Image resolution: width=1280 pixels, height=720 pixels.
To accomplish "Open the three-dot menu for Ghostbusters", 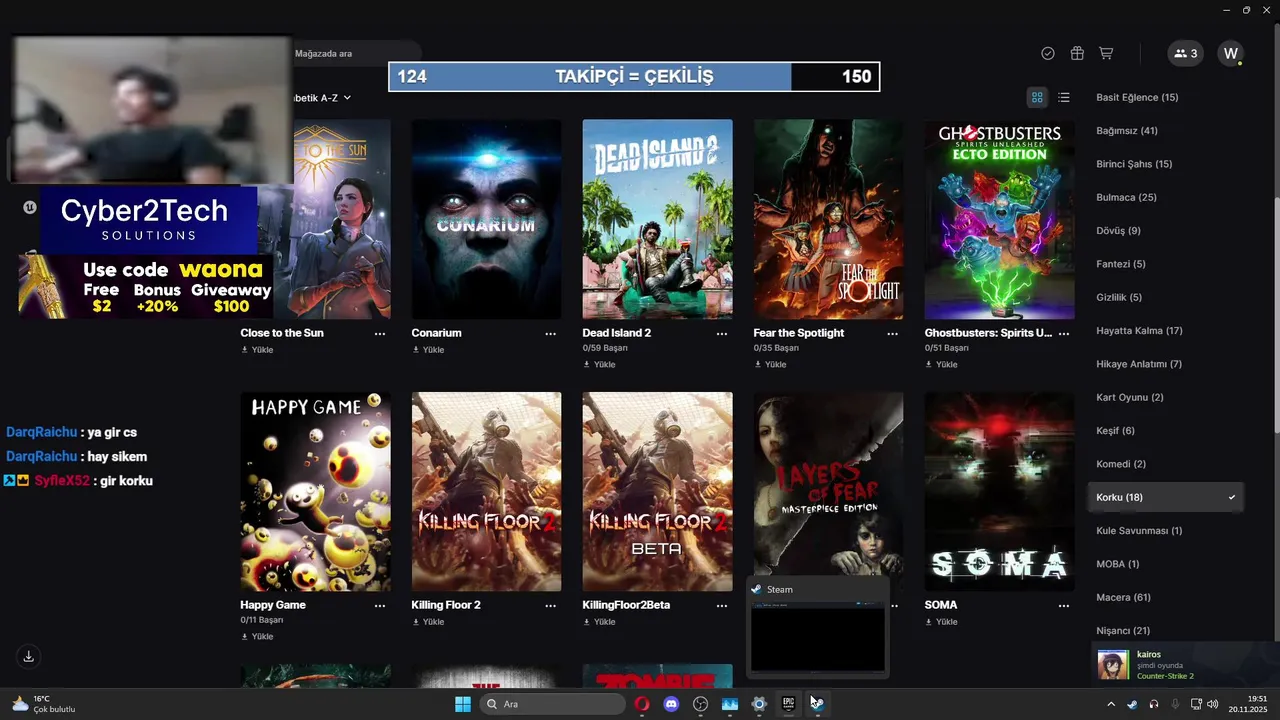I will click(x=1064, y=333).
